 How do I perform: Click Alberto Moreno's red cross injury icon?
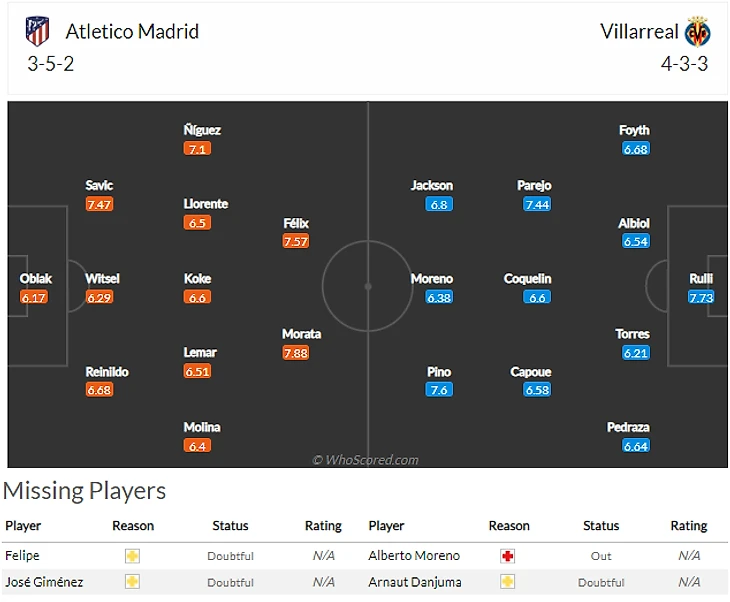508,556
